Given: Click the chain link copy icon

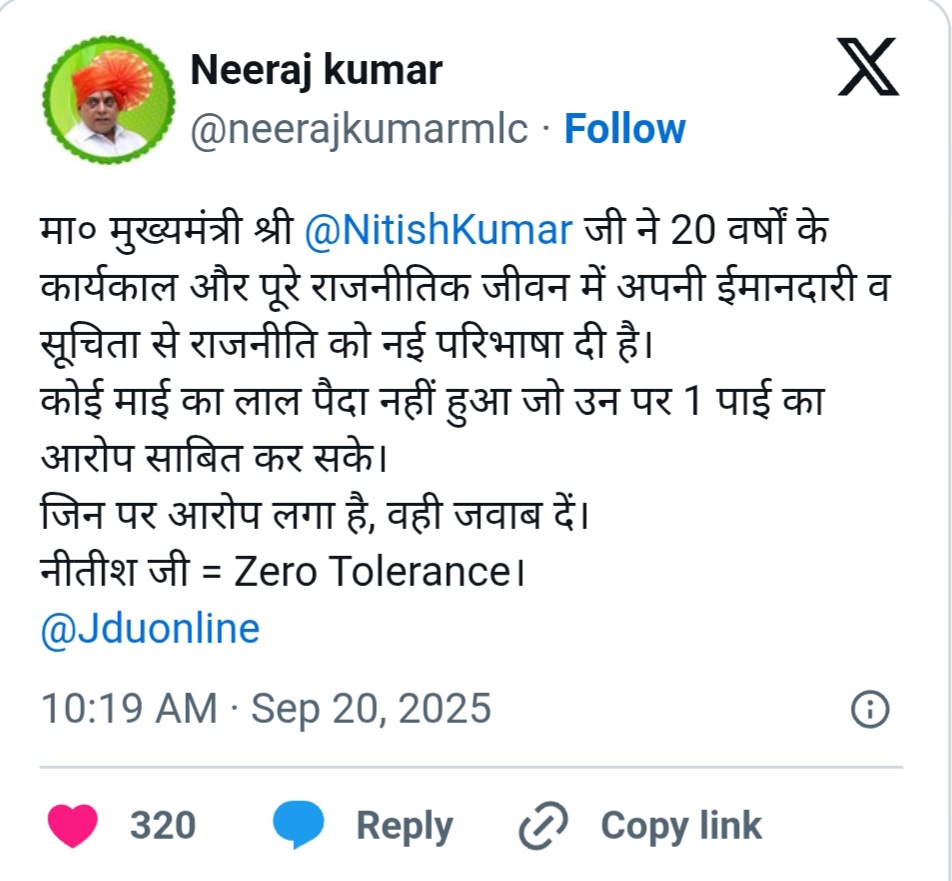Looking at the screenshot, I should [x=543, y=827].
